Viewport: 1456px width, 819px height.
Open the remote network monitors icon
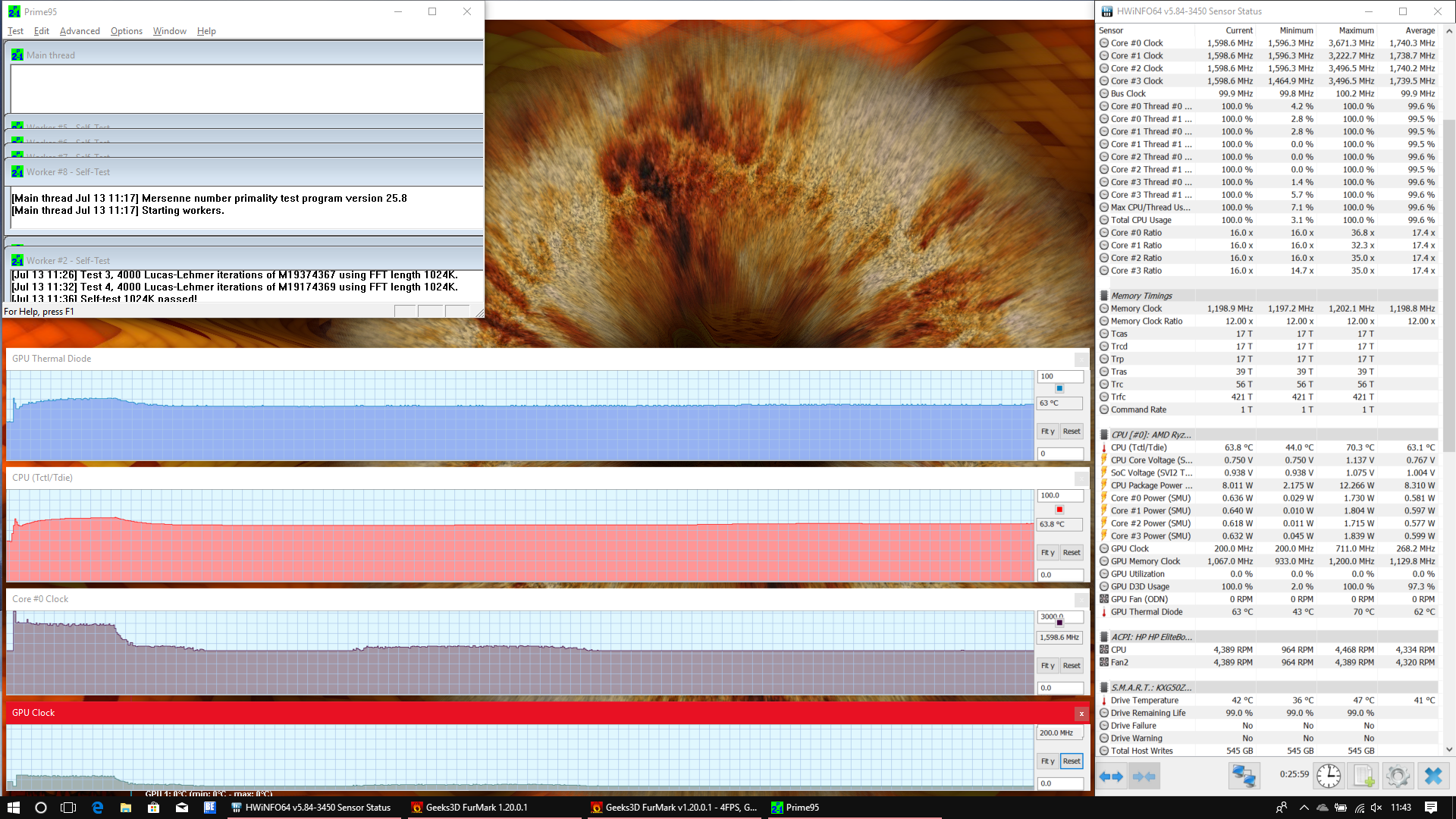(x=1244, y=776)
